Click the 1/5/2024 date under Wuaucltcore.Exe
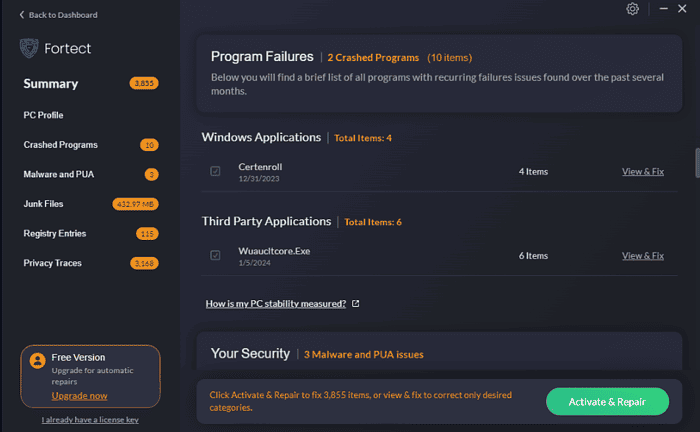 (254, 263)
